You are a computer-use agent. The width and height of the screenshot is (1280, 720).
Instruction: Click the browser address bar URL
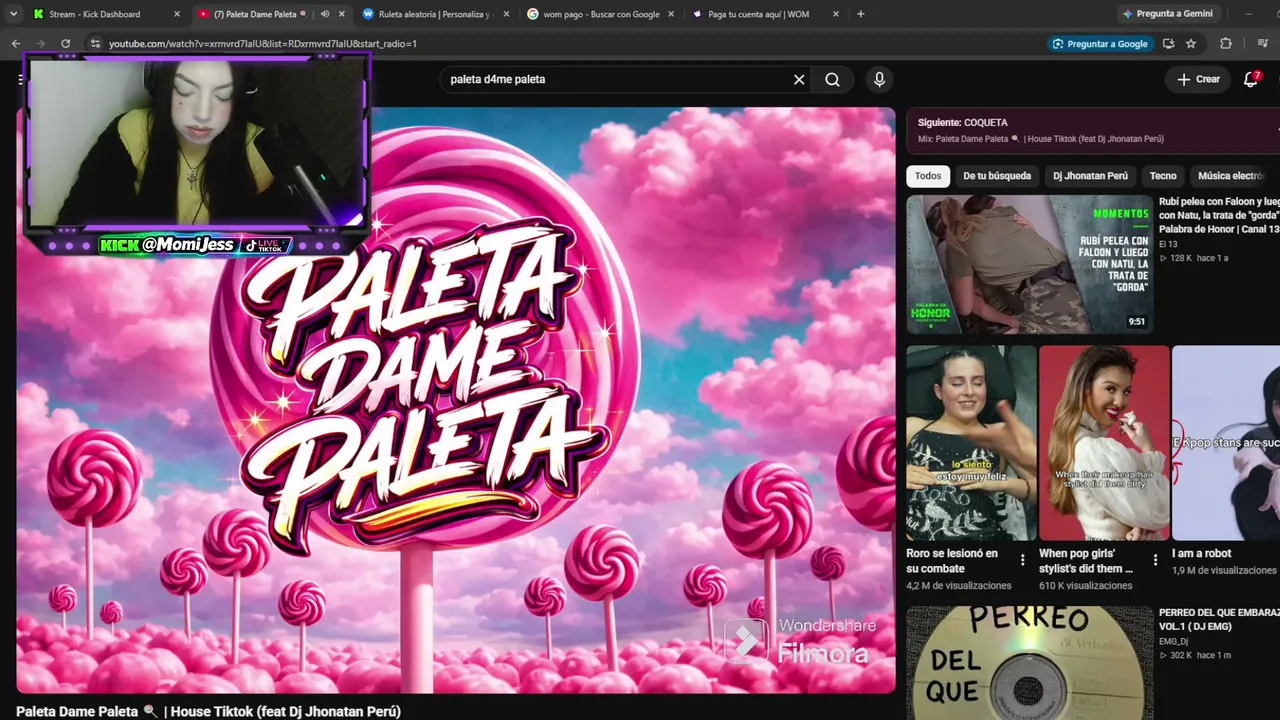(263, 44)
